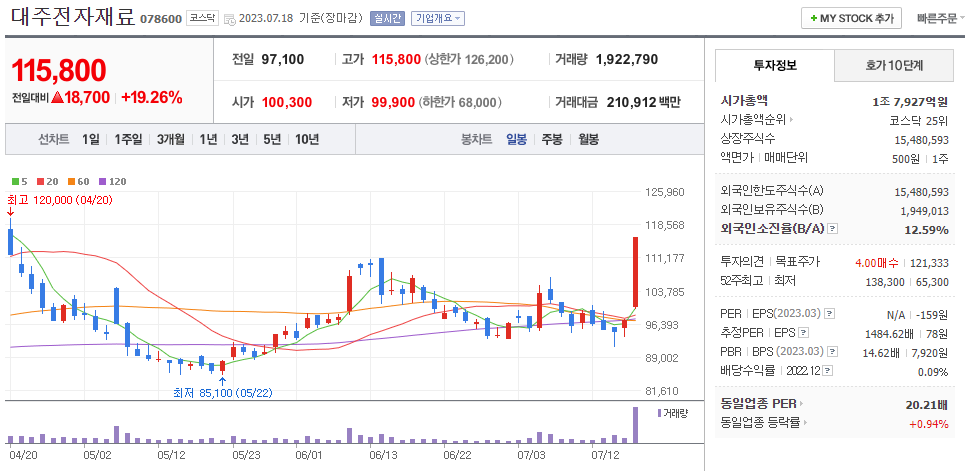Screen dimensions: 970x471
Task: Open the 기업개요 dropdown
Action: click(437, 19)
